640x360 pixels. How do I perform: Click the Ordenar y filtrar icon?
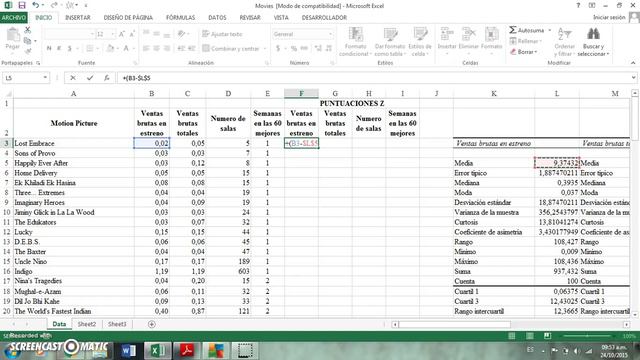pos(565,34)
